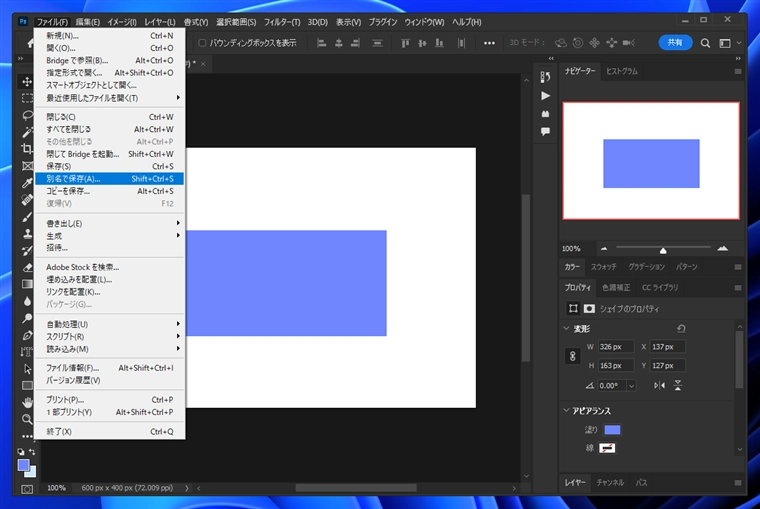Enable the bounding box display checkbox
The height and width of the screenshot is (509, 760).
(x=202, y=43)
